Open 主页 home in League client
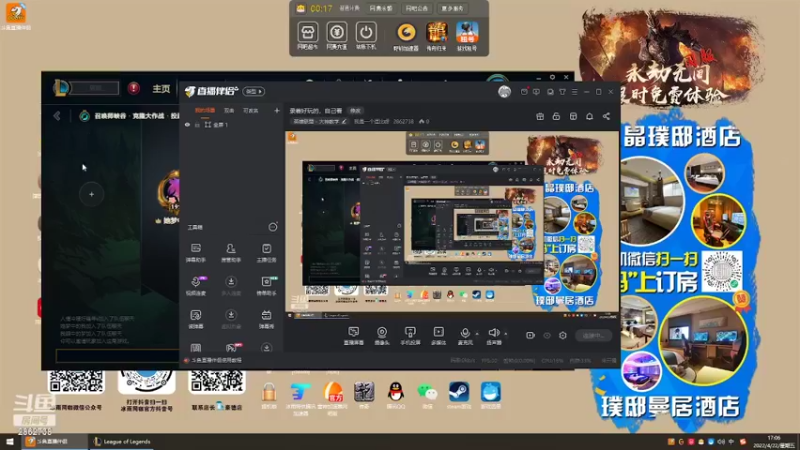 click(161, 88)
